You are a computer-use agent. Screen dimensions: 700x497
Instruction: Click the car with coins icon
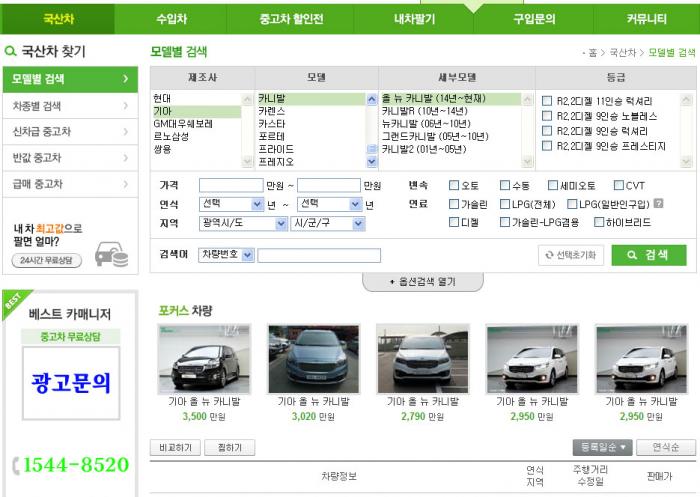coord(111,256)
